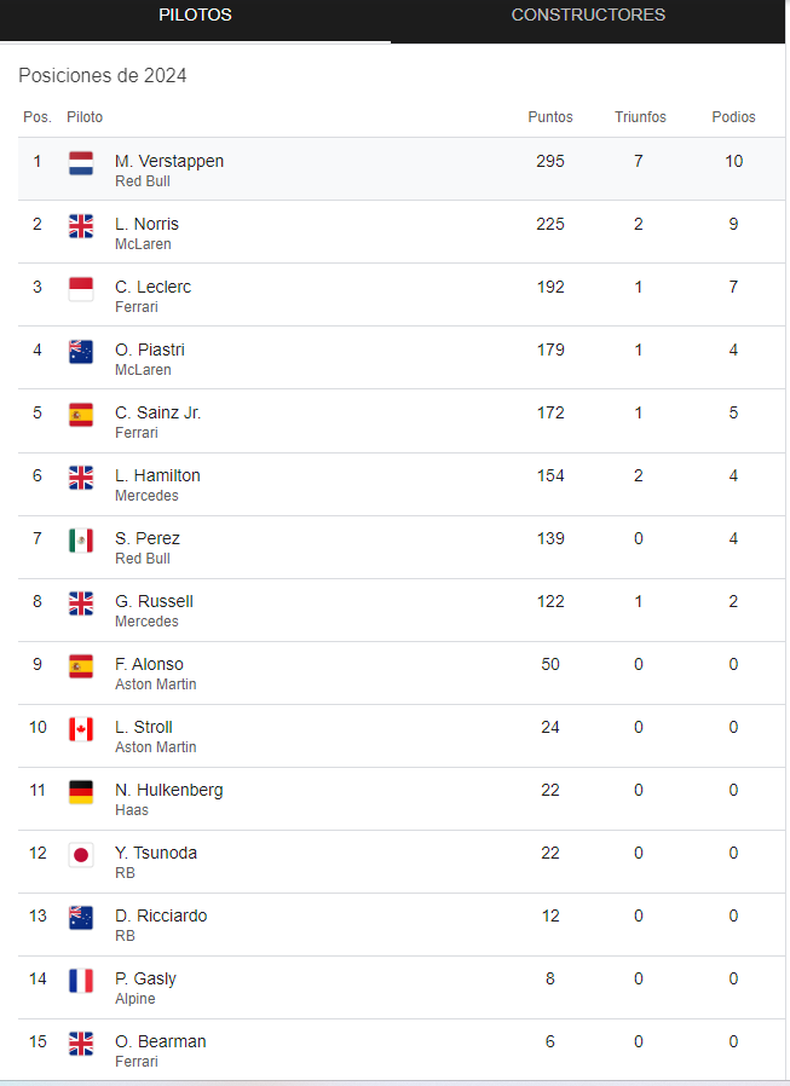
Task: Click the Spanish flag beside F. Alonso
Action: pyautogui.click(x=81, y=666)
